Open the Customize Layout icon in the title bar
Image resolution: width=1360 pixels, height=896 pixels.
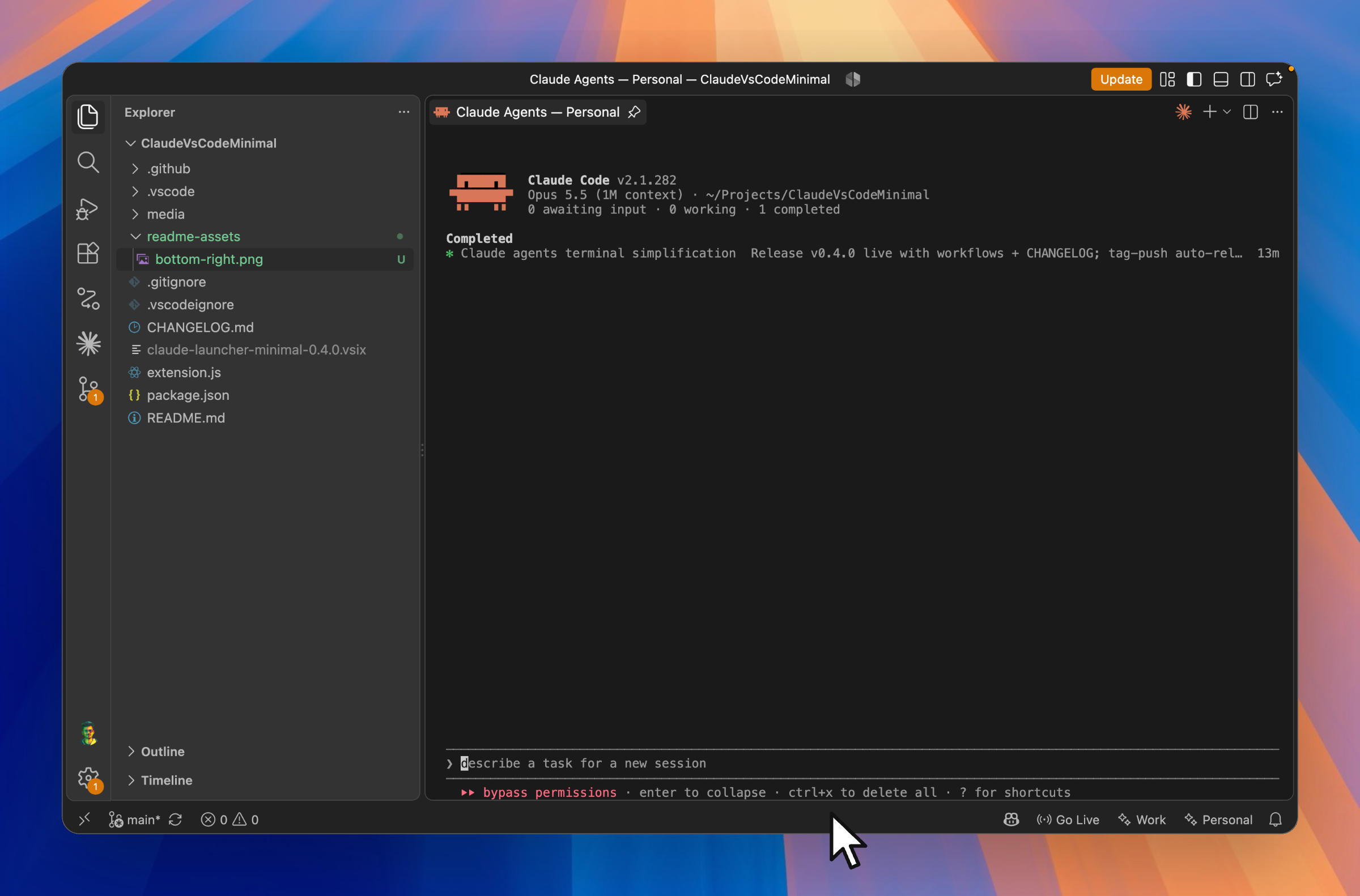pos(1167,79)
